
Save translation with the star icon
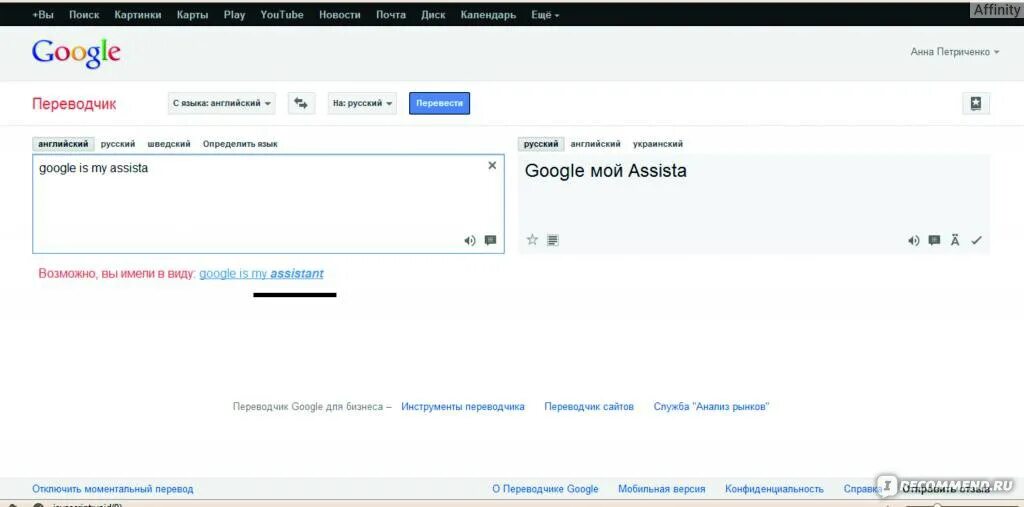pos(532,240)
